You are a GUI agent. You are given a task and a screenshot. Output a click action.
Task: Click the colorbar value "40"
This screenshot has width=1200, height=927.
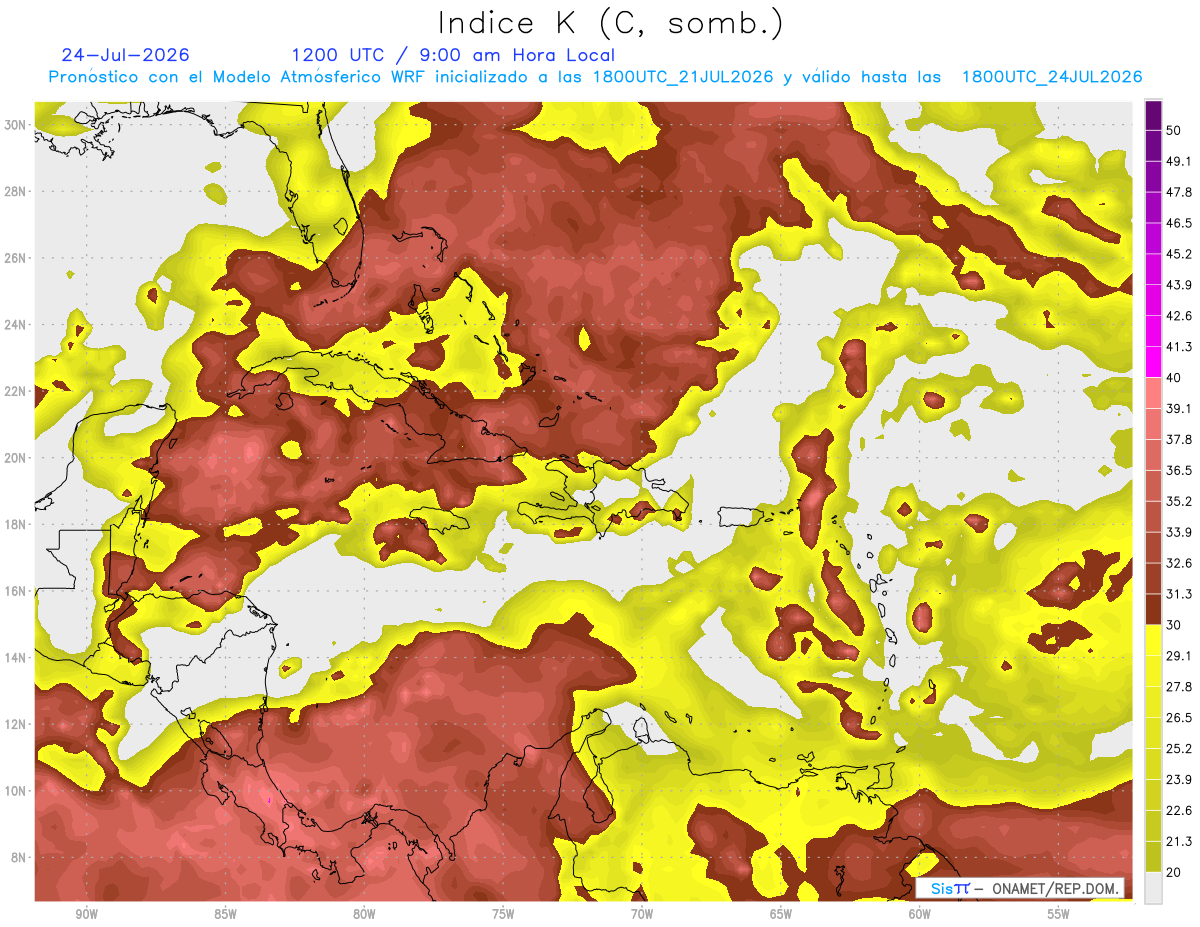click(x=1174, y=377)
